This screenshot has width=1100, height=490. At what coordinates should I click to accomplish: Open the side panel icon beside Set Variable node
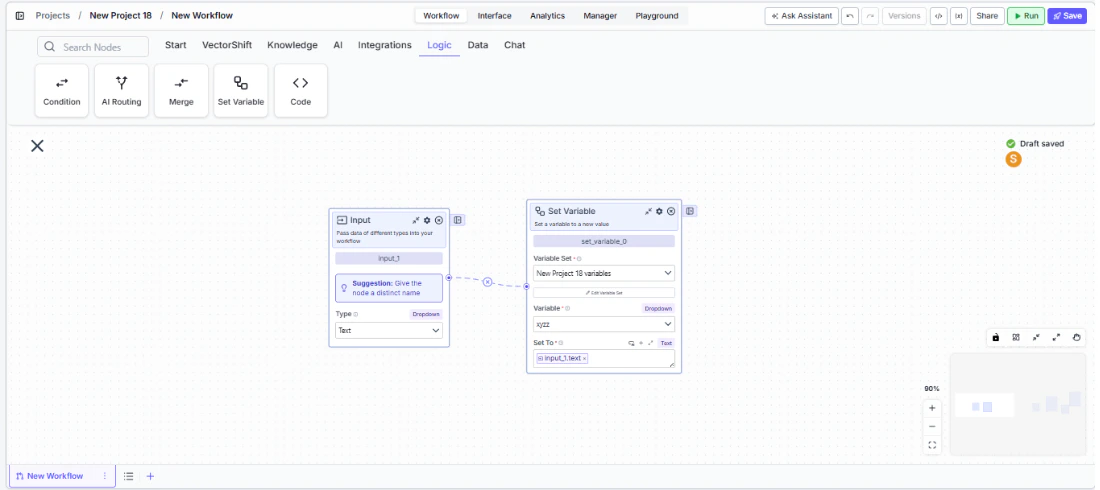coord(691,211)
